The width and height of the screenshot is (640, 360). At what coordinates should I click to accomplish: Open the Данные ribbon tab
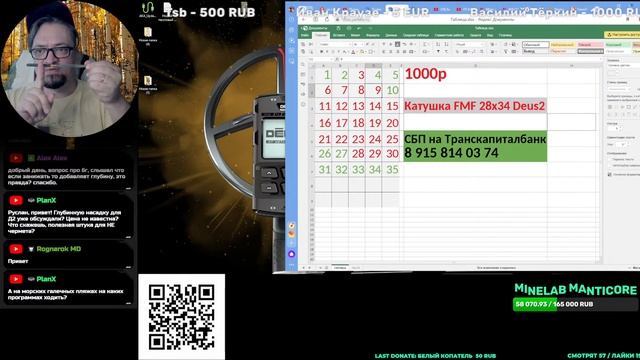click(391, 36)
